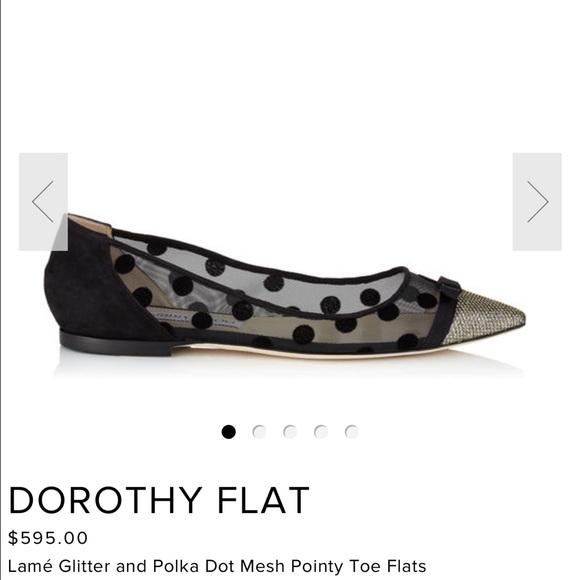
Task: Click "Pointy Toe Flats" in the description
Action: (358, 566)
